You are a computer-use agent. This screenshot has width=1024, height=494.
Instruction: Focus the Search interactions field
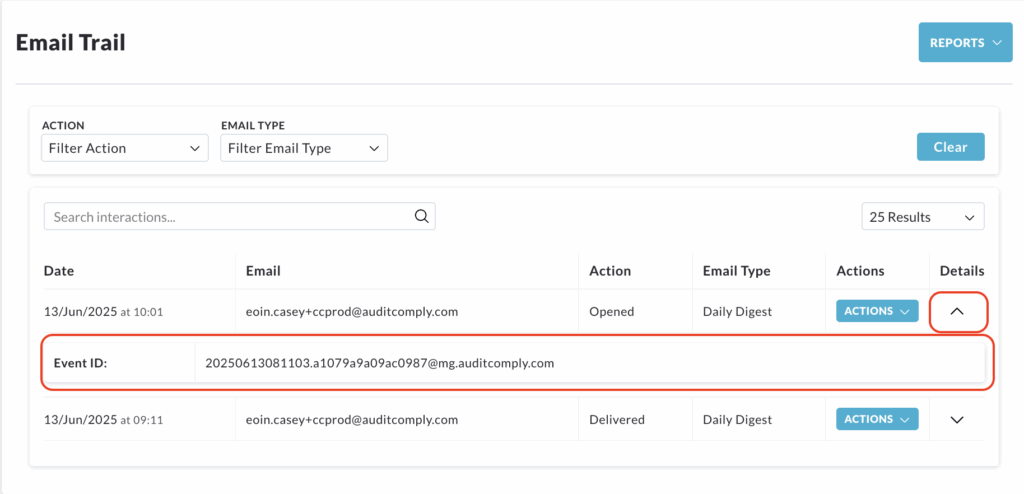coord(240,216)
